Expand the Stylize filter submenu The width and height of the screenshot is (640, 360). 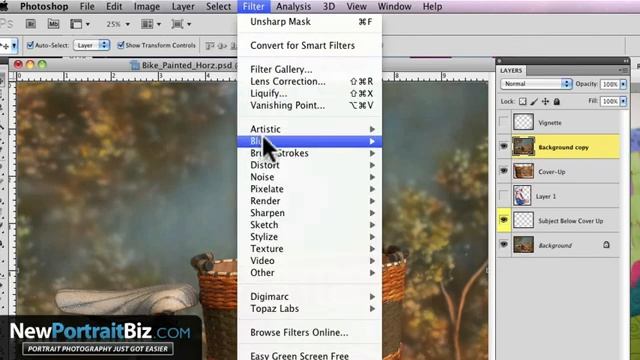309,237
